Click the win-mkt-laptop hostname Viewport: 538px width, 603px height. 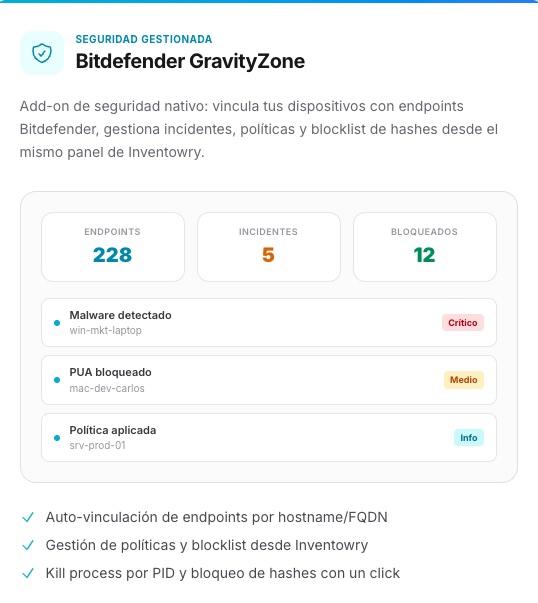(105, 330)
